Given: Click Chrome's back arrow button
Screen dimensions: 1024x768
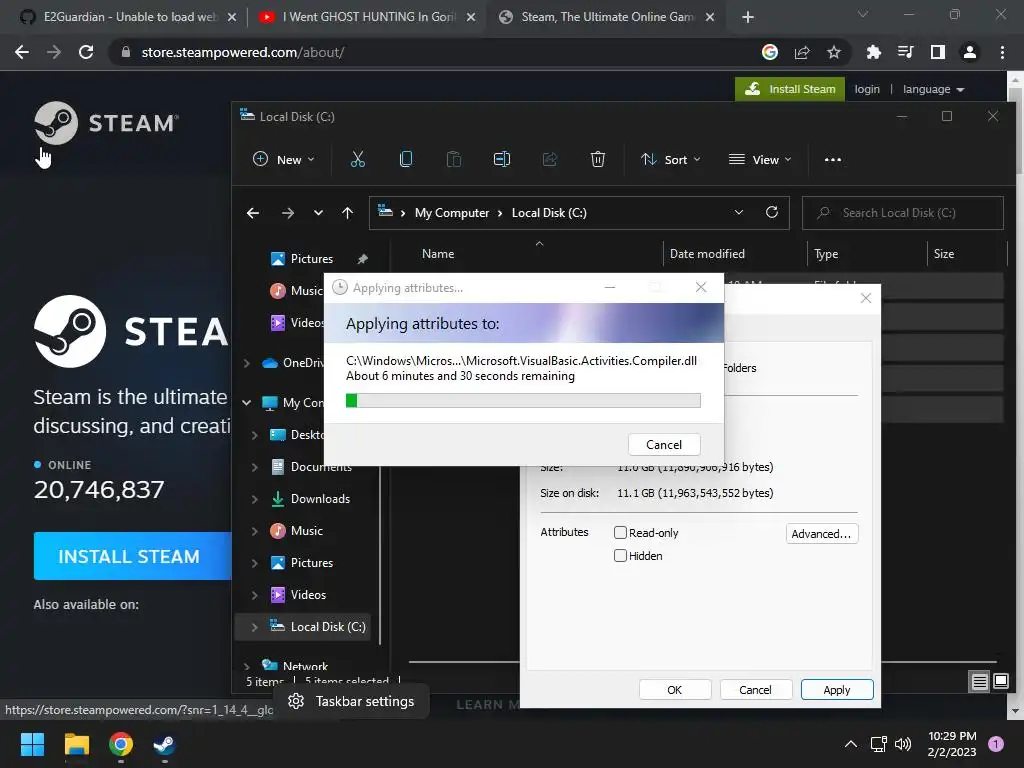Looking at the screenshot, I should point(22,52).
